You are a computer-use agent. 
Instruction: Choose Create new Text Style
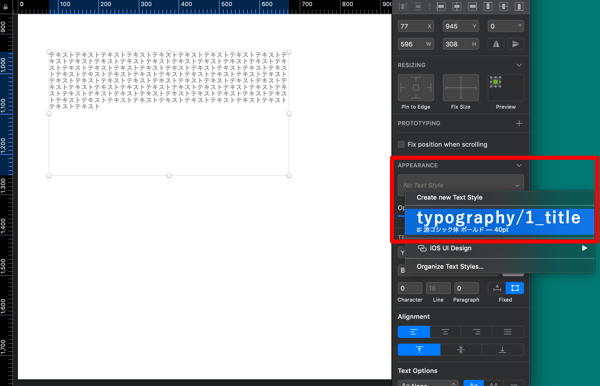point(449,197)
